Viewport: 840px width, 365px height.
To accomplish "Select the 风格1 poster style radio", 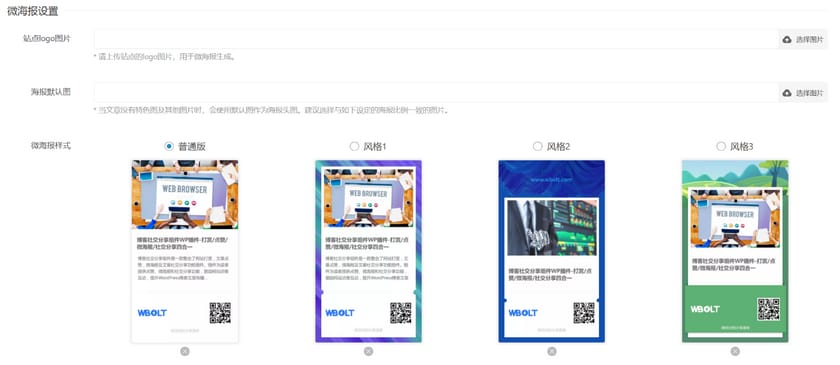I will tap(354, 146).
